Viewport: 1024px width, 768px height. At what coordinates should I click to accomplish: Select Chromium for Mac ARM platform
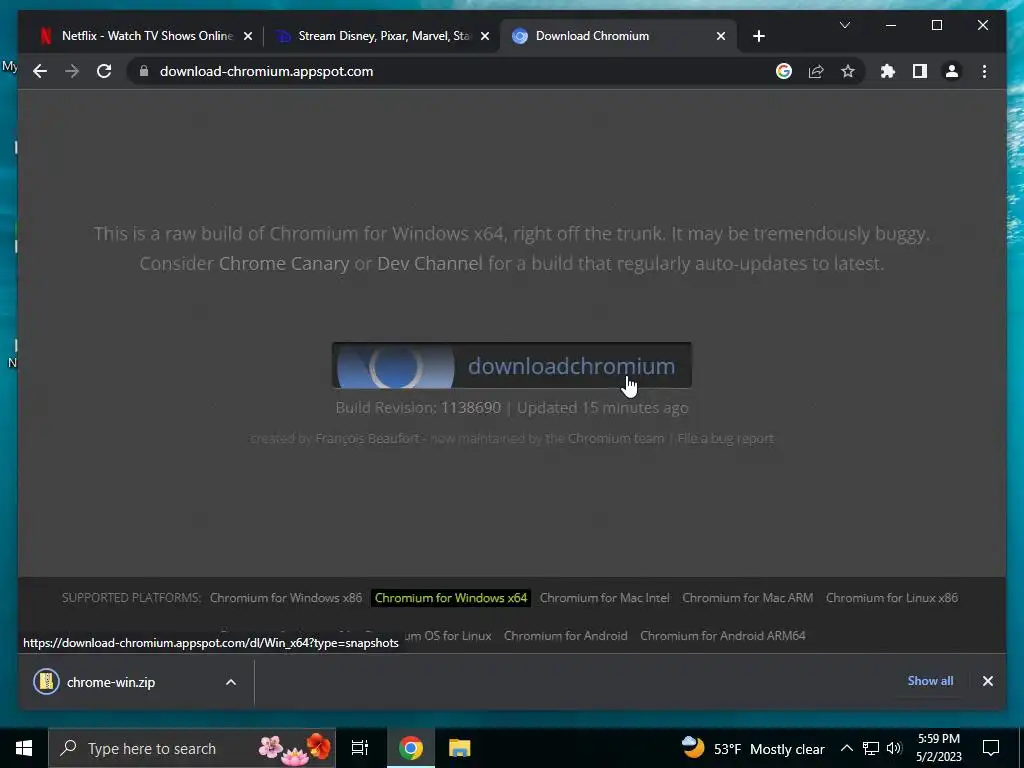748,598
